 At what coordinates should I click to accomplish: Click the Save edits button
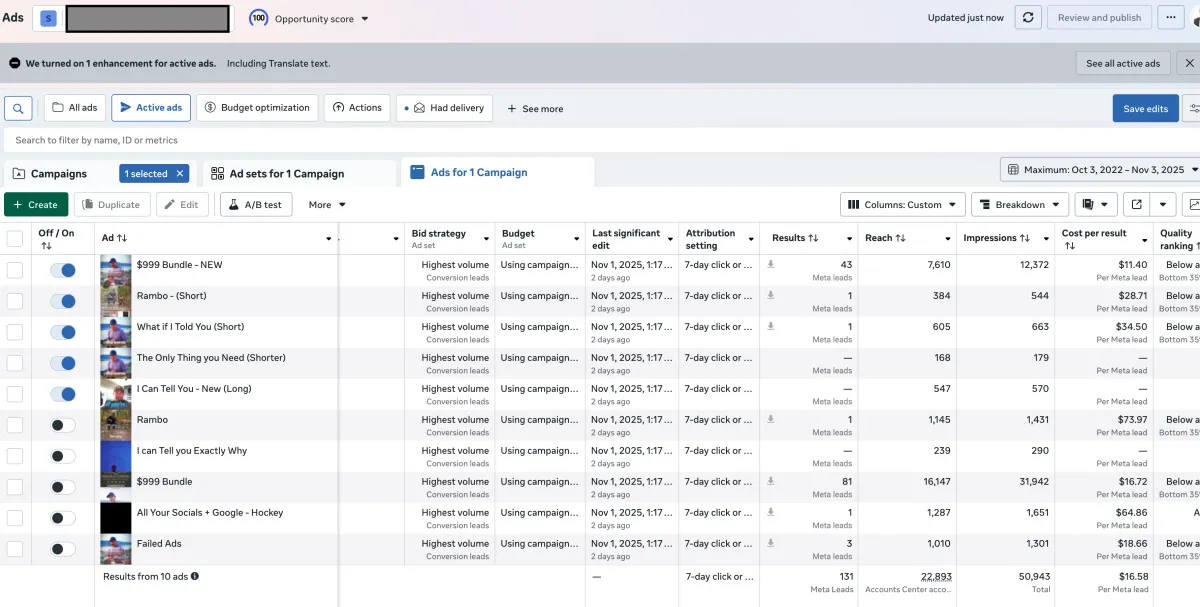(1145, 108)
